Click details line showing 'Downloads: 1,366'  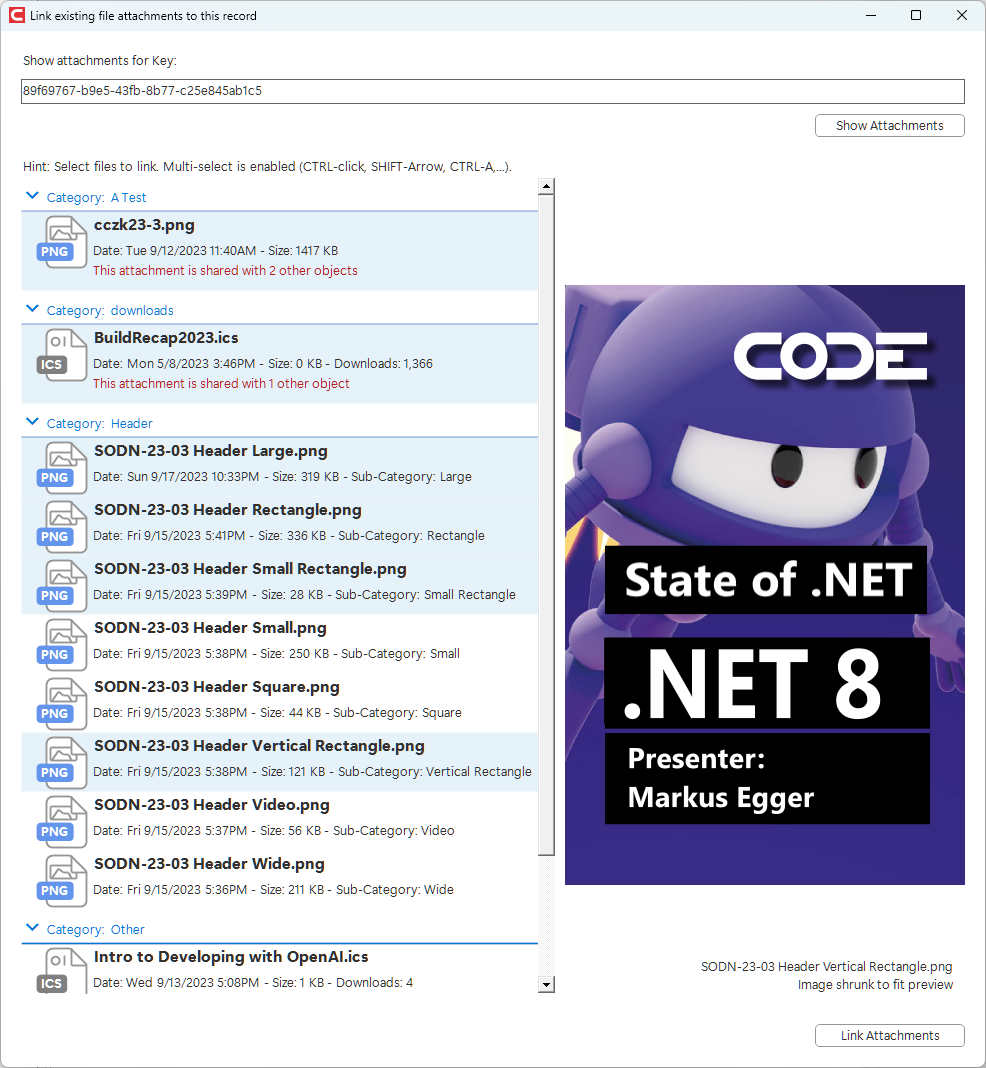coord(263,364)
